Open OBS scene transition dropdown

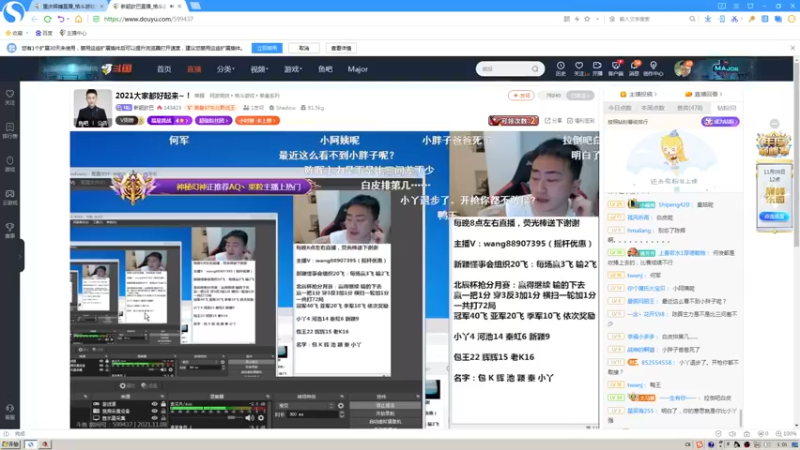pyautogui.click(x=305, y=406)
